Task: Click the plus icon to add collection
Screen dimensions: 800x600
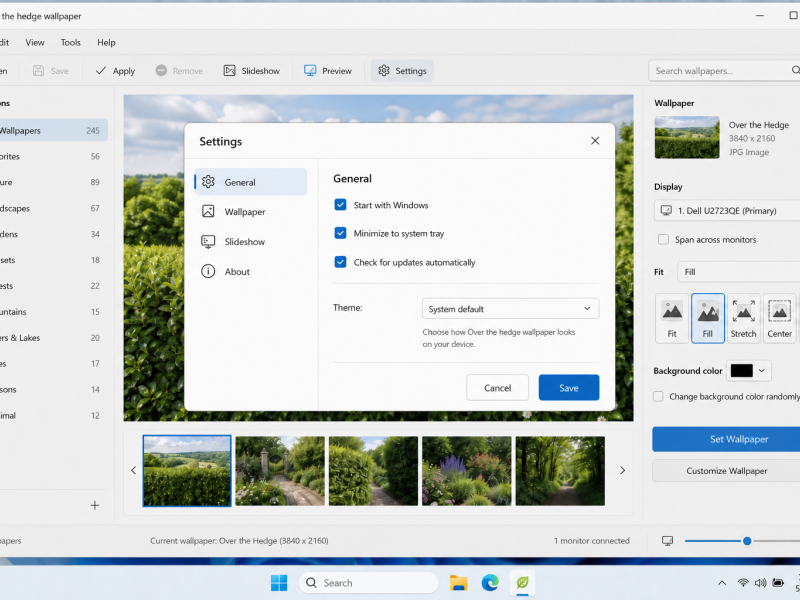Action: tap(95, 506)
